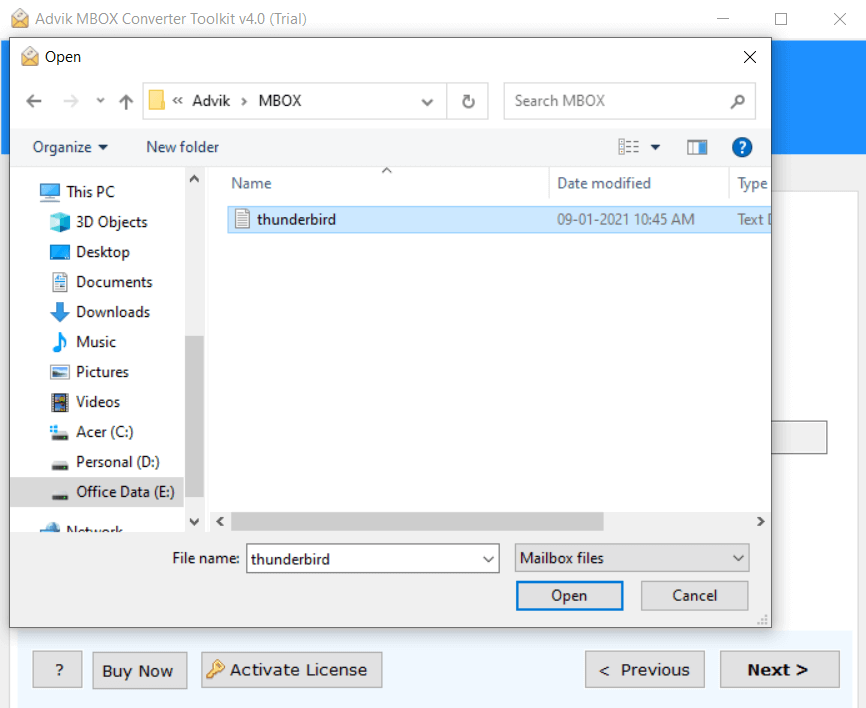Expand the address bar history dropdown
Image resolution: width=866 pixels, height=708 pixels.
coord(427,102)
